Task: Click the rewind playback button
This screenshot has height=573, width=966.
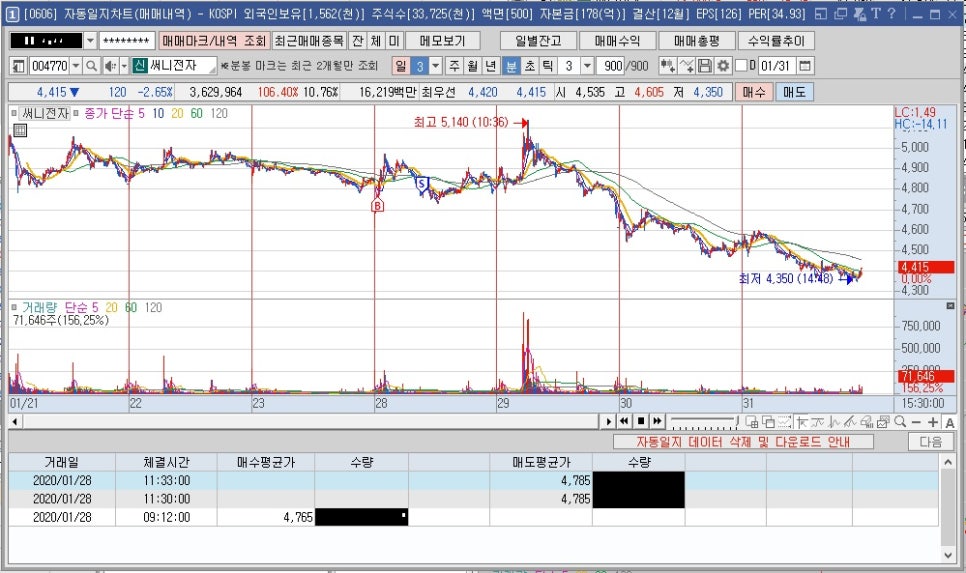Action: tap(624, 421)
